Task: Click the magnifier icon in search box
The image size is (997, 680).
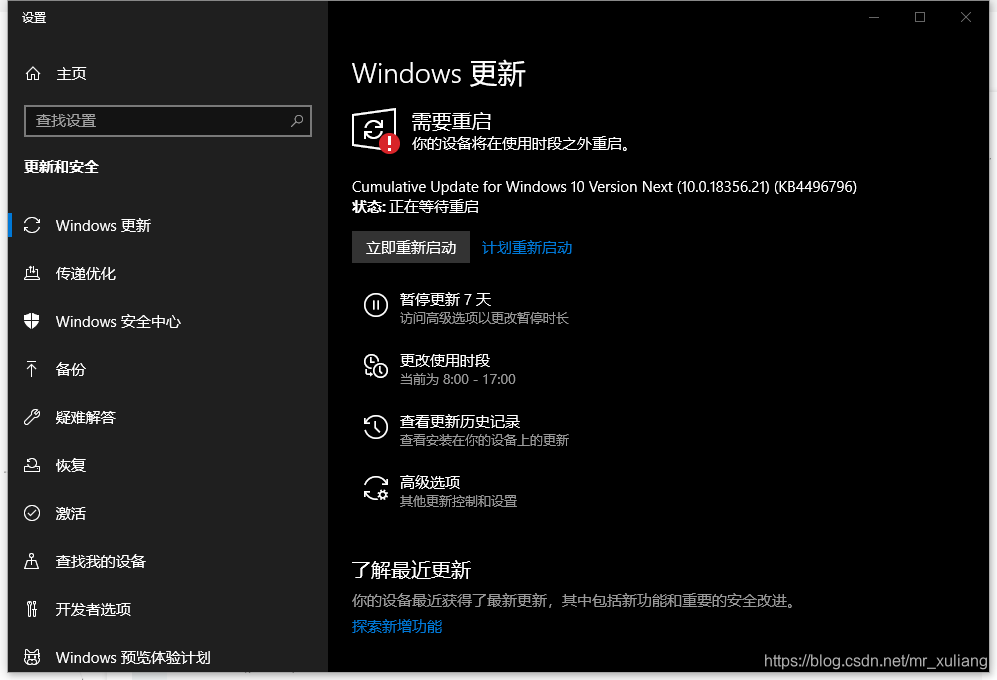Action: coord(297,121)
